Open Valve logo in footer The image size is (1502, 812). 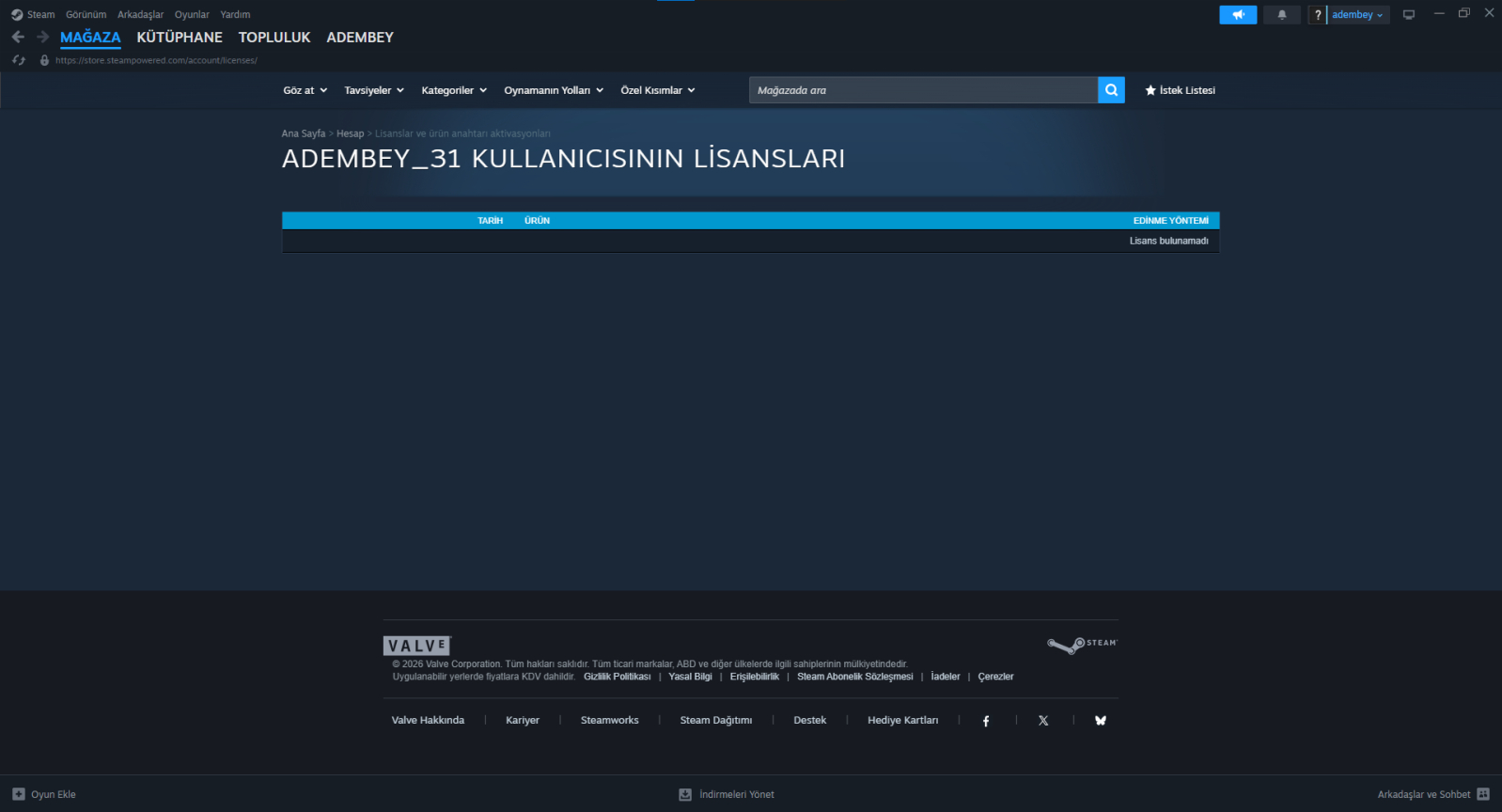click(x=417, y=646)
